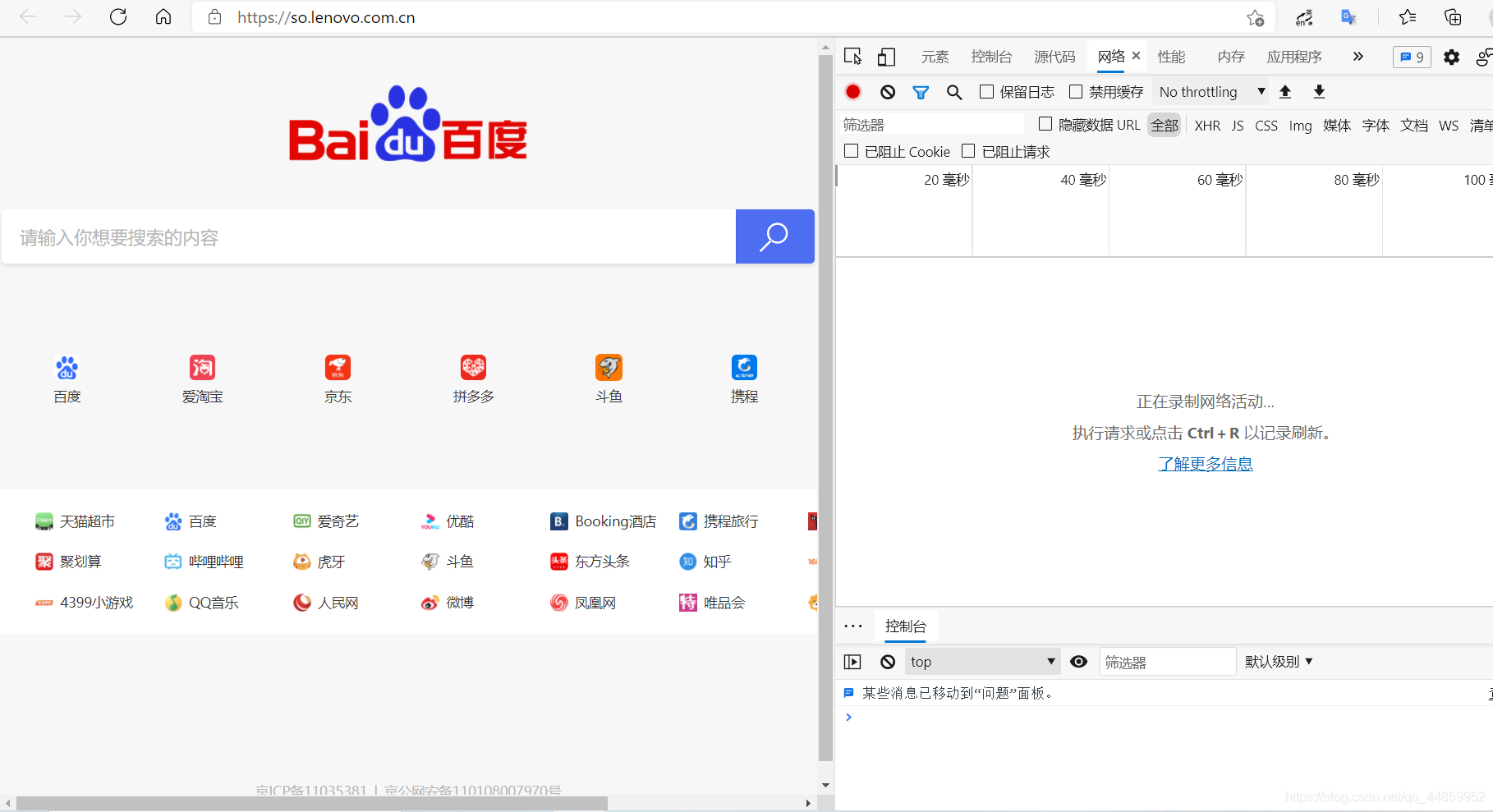Clear the network log

point(888,92)
